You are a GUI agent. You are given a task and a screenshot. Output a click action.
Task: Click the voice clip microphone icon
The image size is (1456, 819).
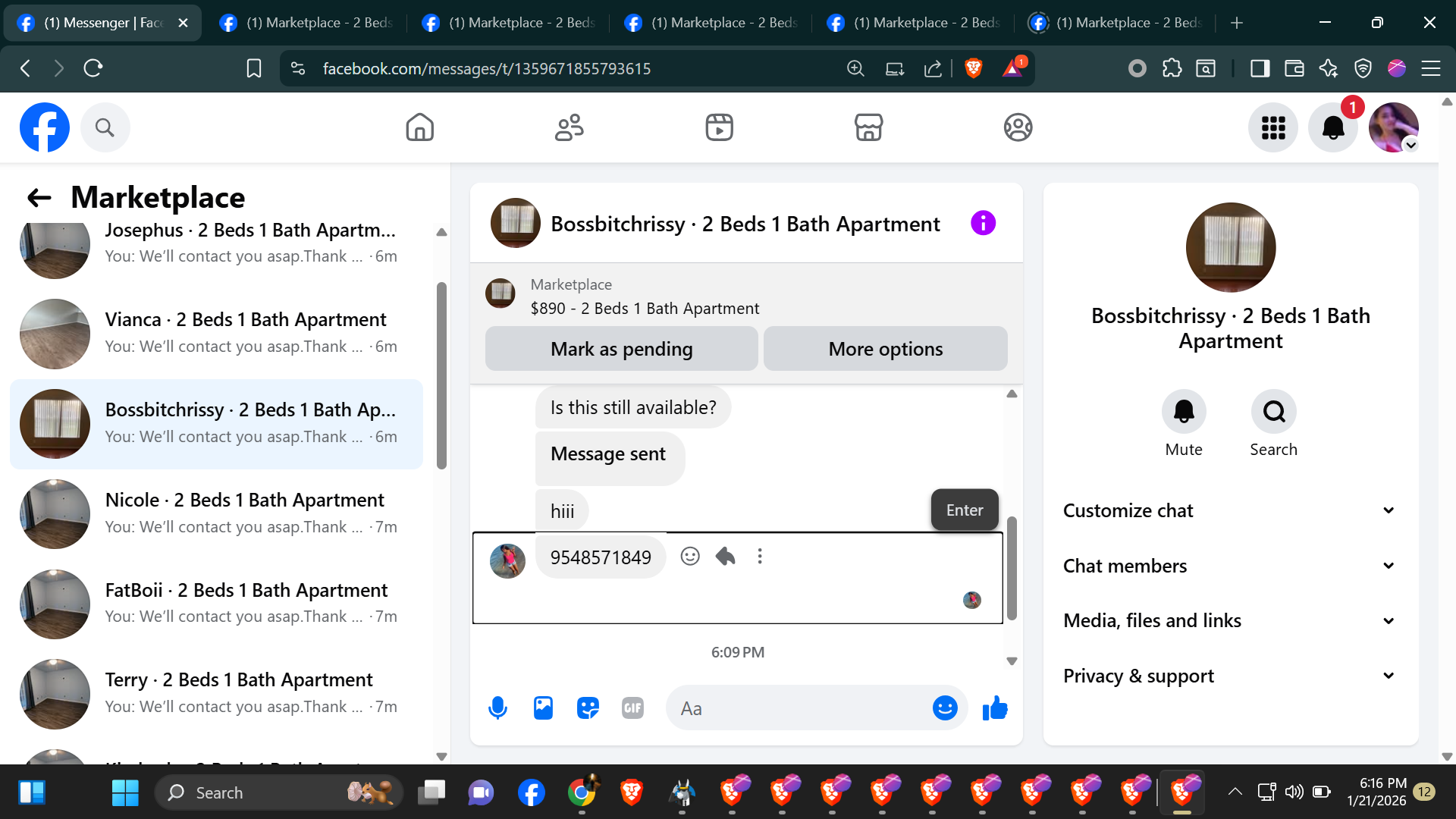pyautogui.click(x=497, y=708)
